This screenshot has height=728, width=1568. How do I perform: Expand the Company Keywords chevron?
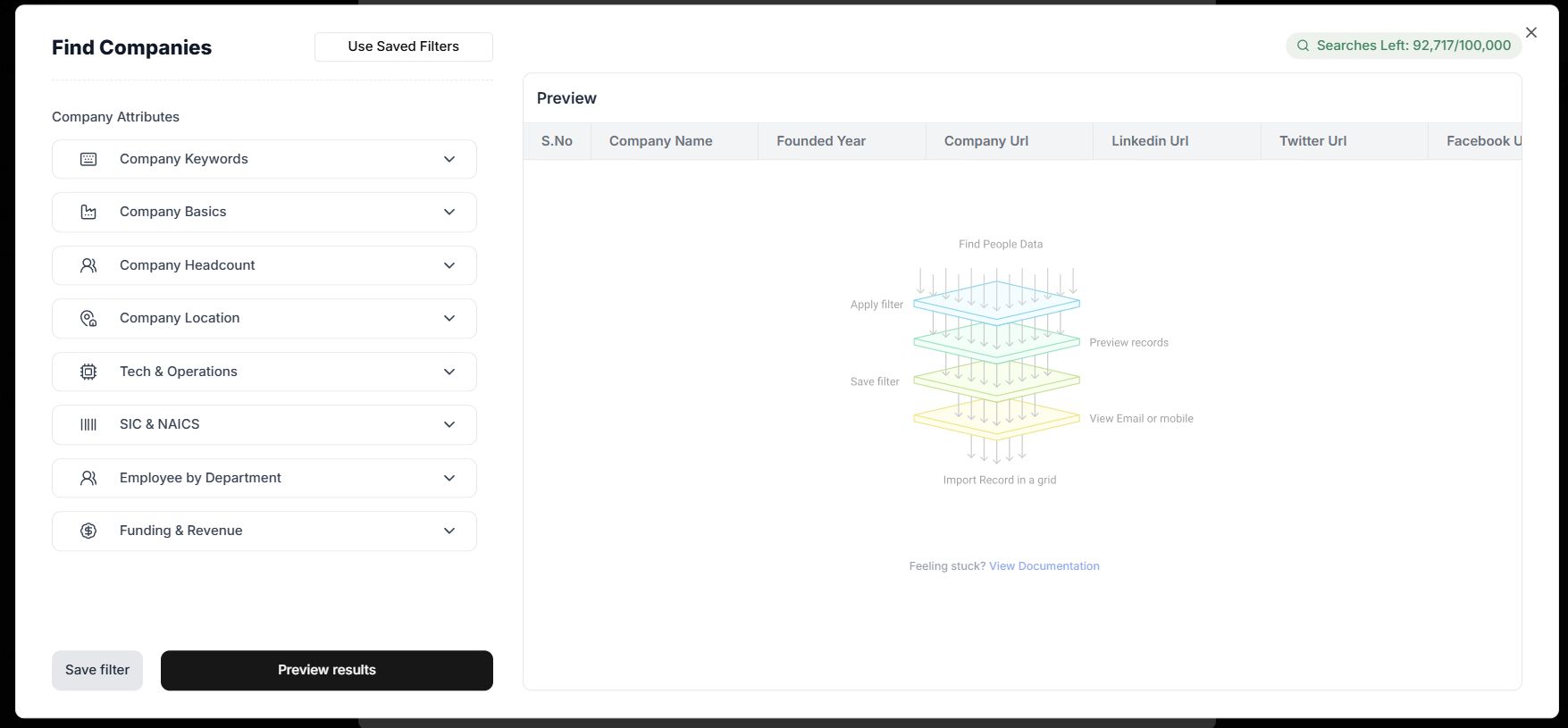coord(449,159)
